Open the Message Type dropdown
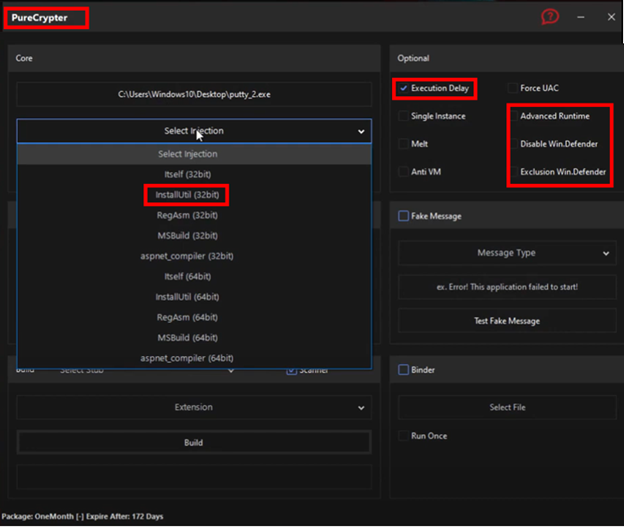The height and width of the screenshot is (528, 624). (505, 254)
